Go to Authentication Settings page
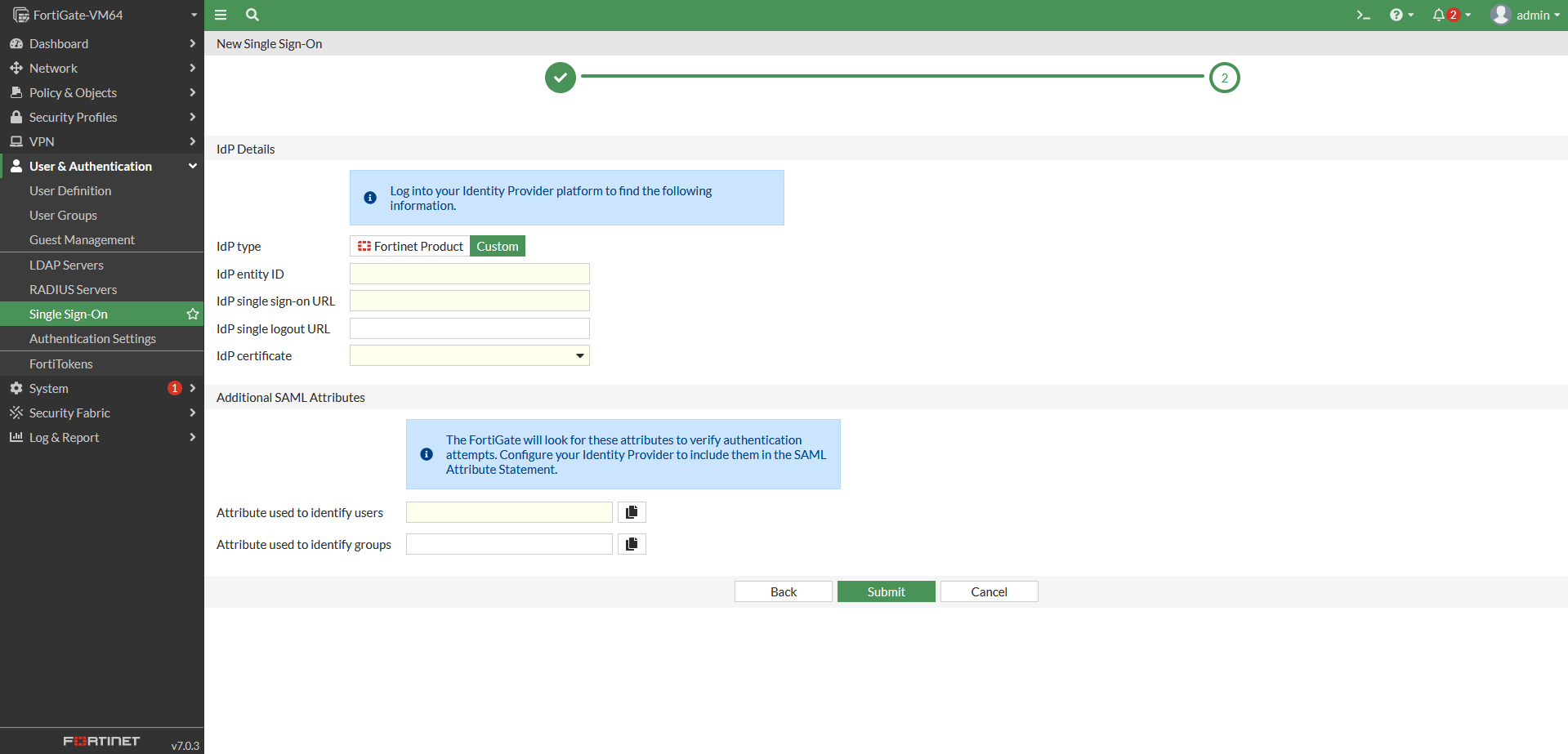This screenshot has height=754, width=1568. click(x=92, y=339)
